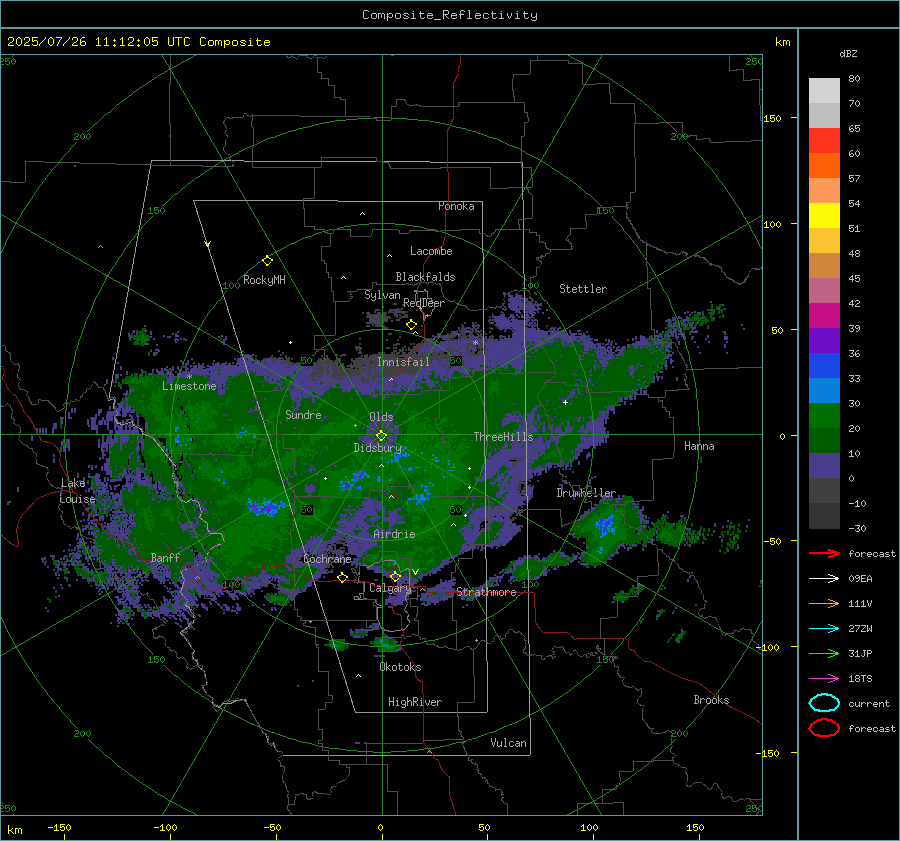Click the Stettler city label

tap(583, 289)
